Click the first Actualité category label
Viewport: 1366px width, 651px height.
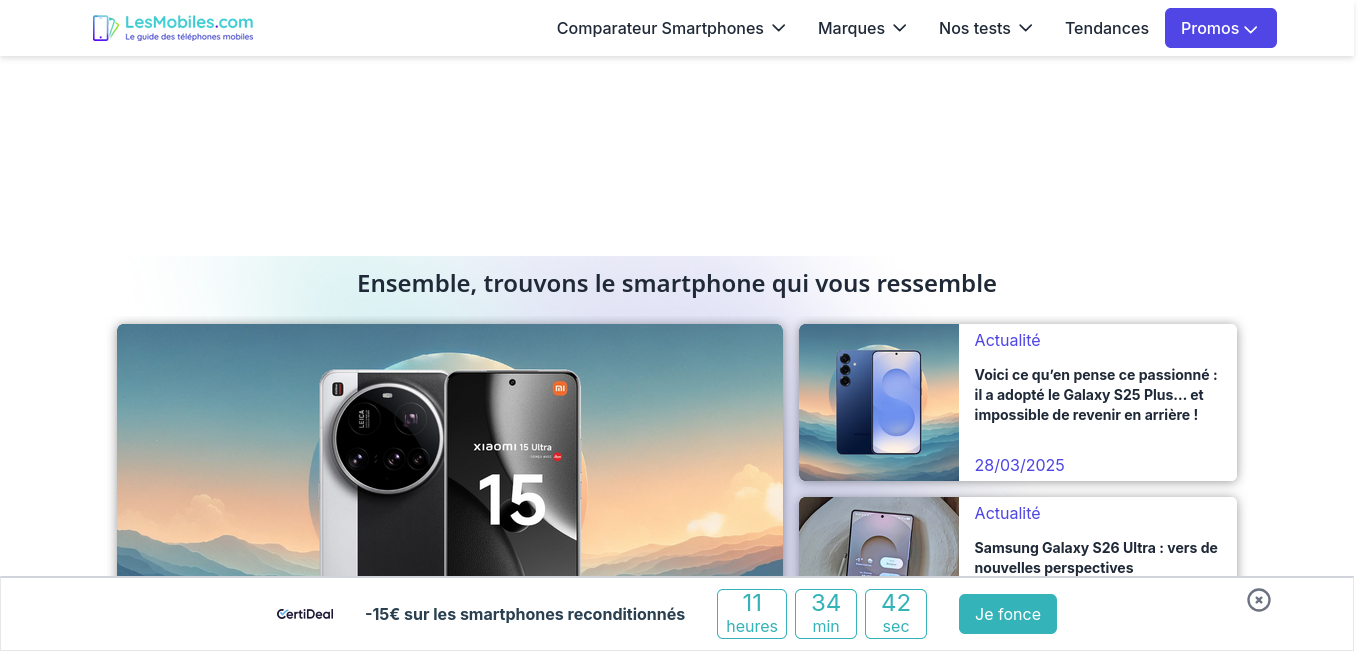[1007, 340]
